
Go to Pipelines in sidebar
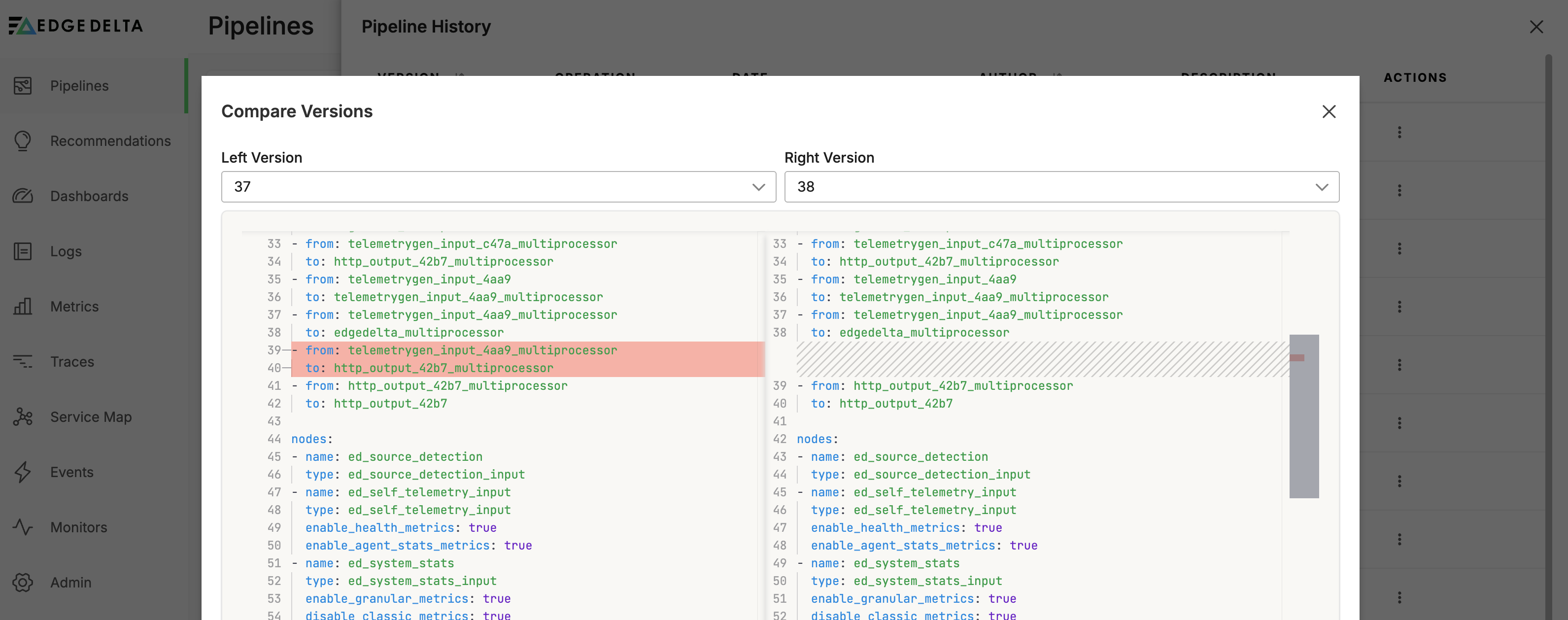[x=79, y=86]
